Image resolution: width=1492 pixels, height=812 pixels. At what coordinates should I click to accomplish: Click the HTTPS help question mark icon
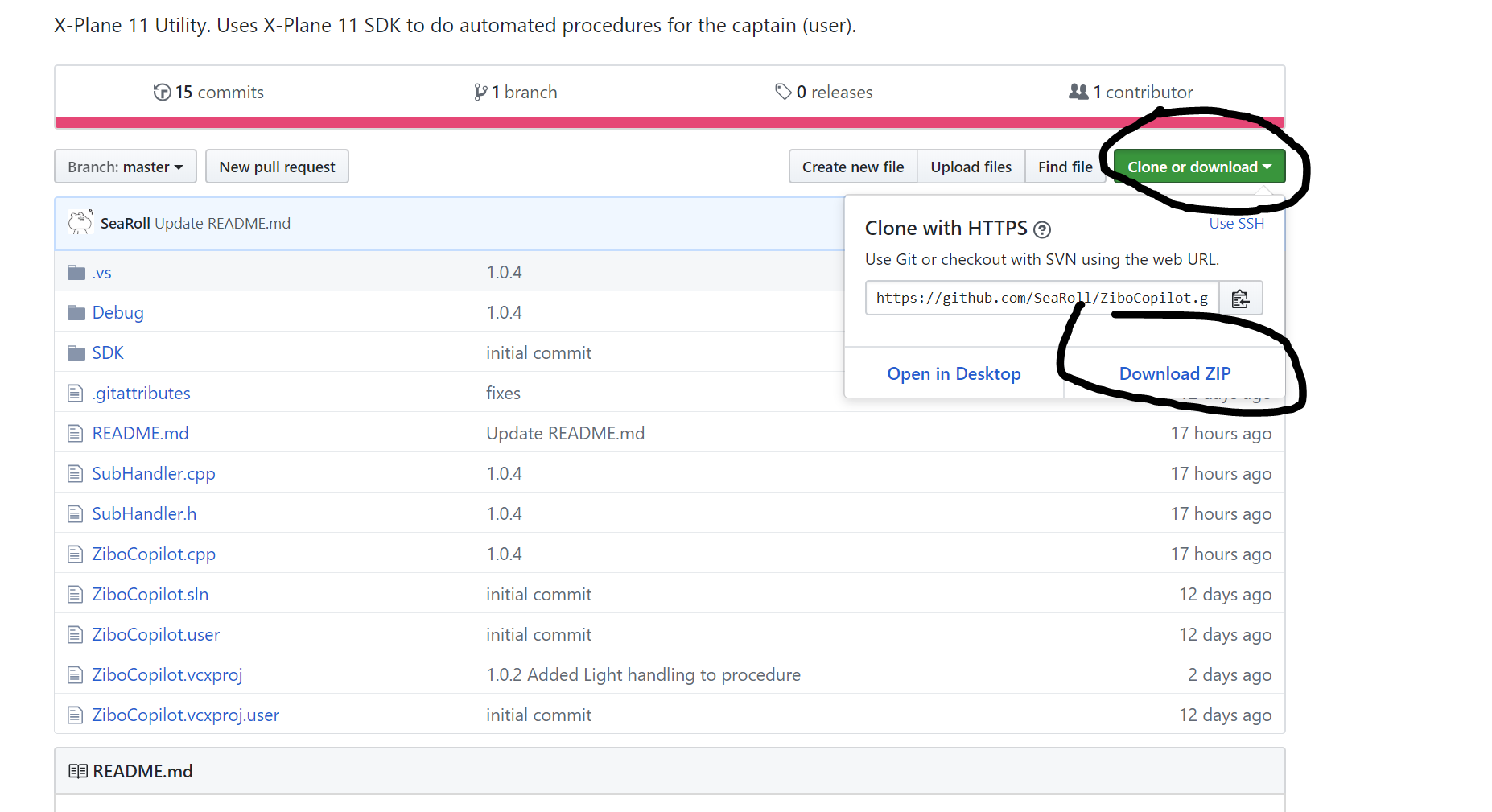(1042, 230)
